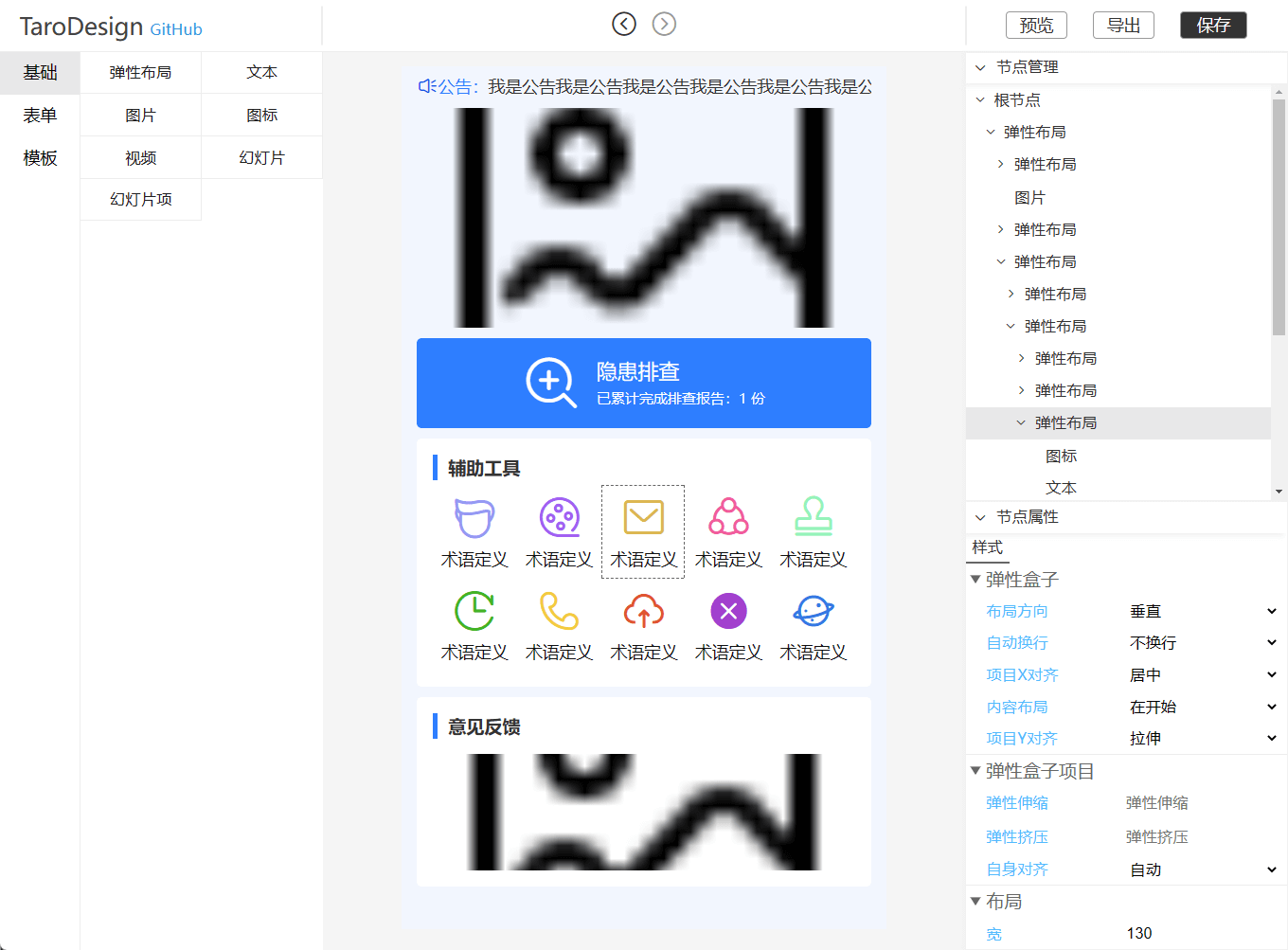Click the 保存 save button
1288x950 pixels.
(x=1213, y=26)
